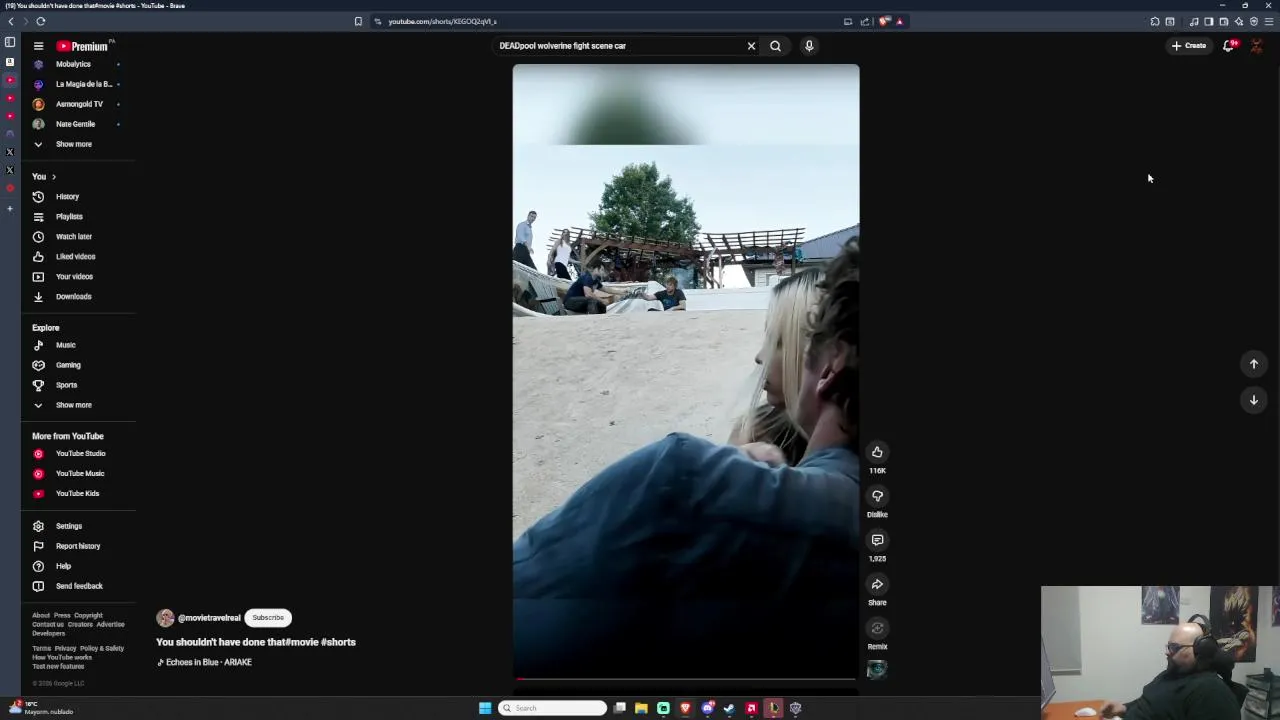Open Windows Start menu
This screenshot has width=1280, height=720.
(x=485, y=708)
